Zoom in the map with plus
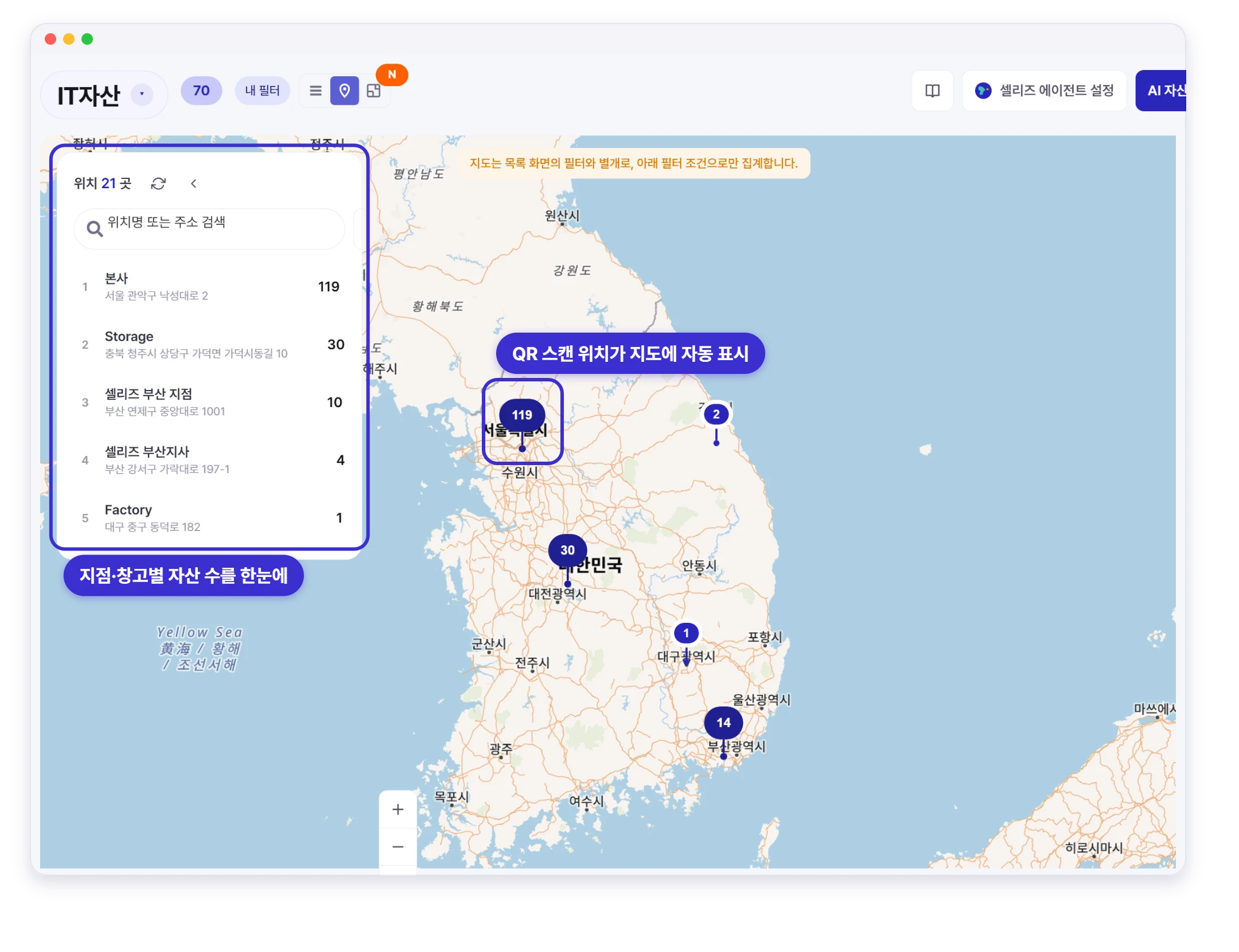This screenshot has height=952, width=1239. point(398,809)
